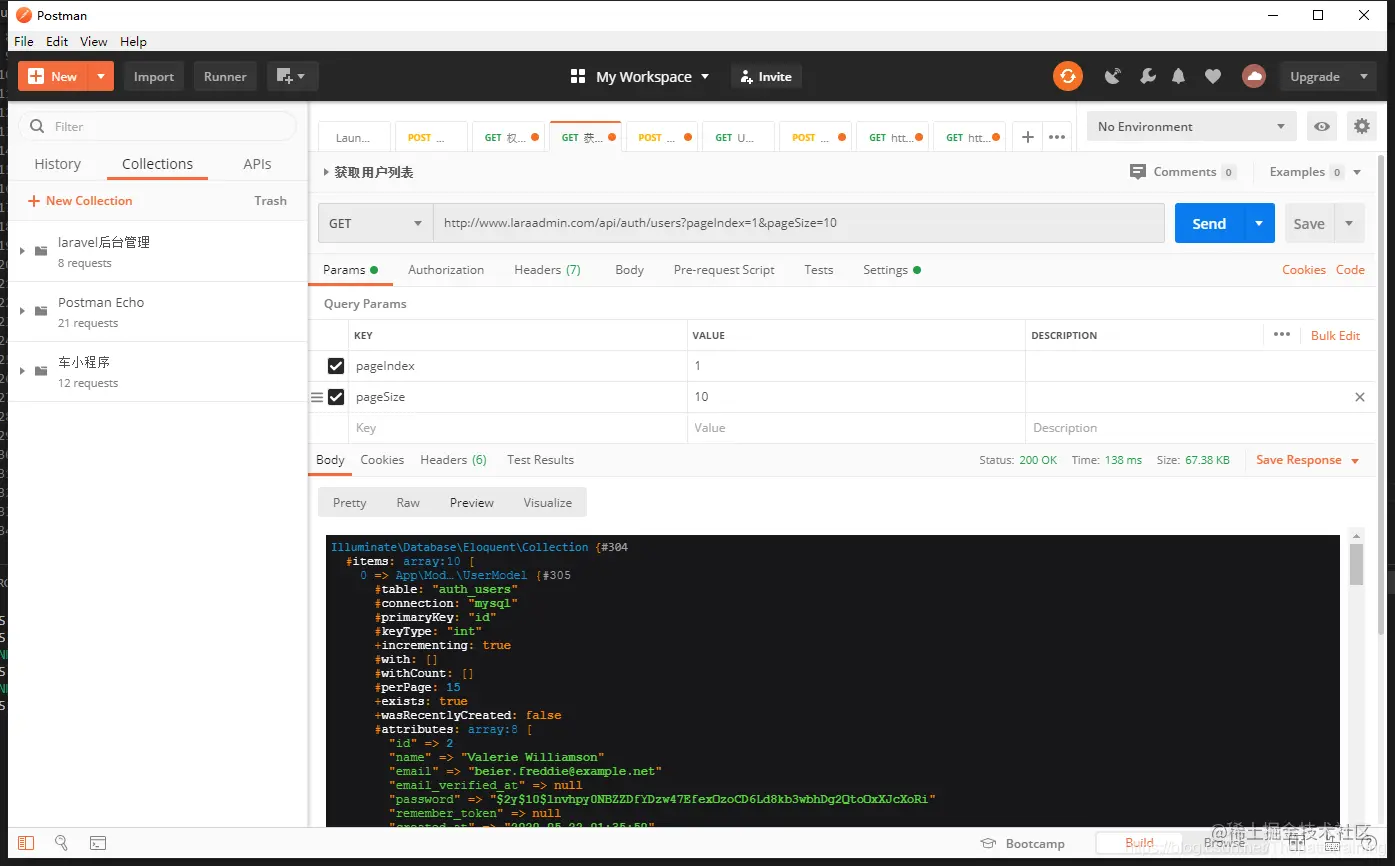
Task: Click the New Collection link
Action: point(80,201)
